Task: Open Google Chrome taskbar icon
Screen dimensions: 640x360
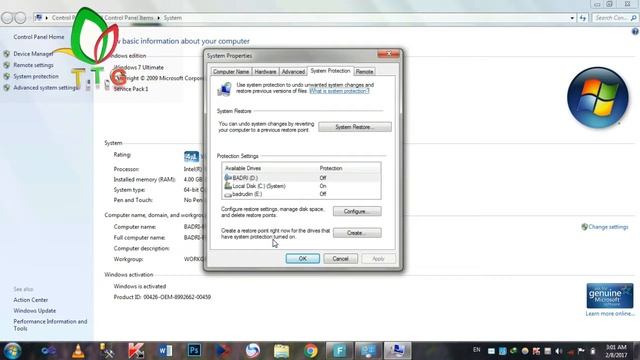Action: pyautogui.click(x=311, y=351)
